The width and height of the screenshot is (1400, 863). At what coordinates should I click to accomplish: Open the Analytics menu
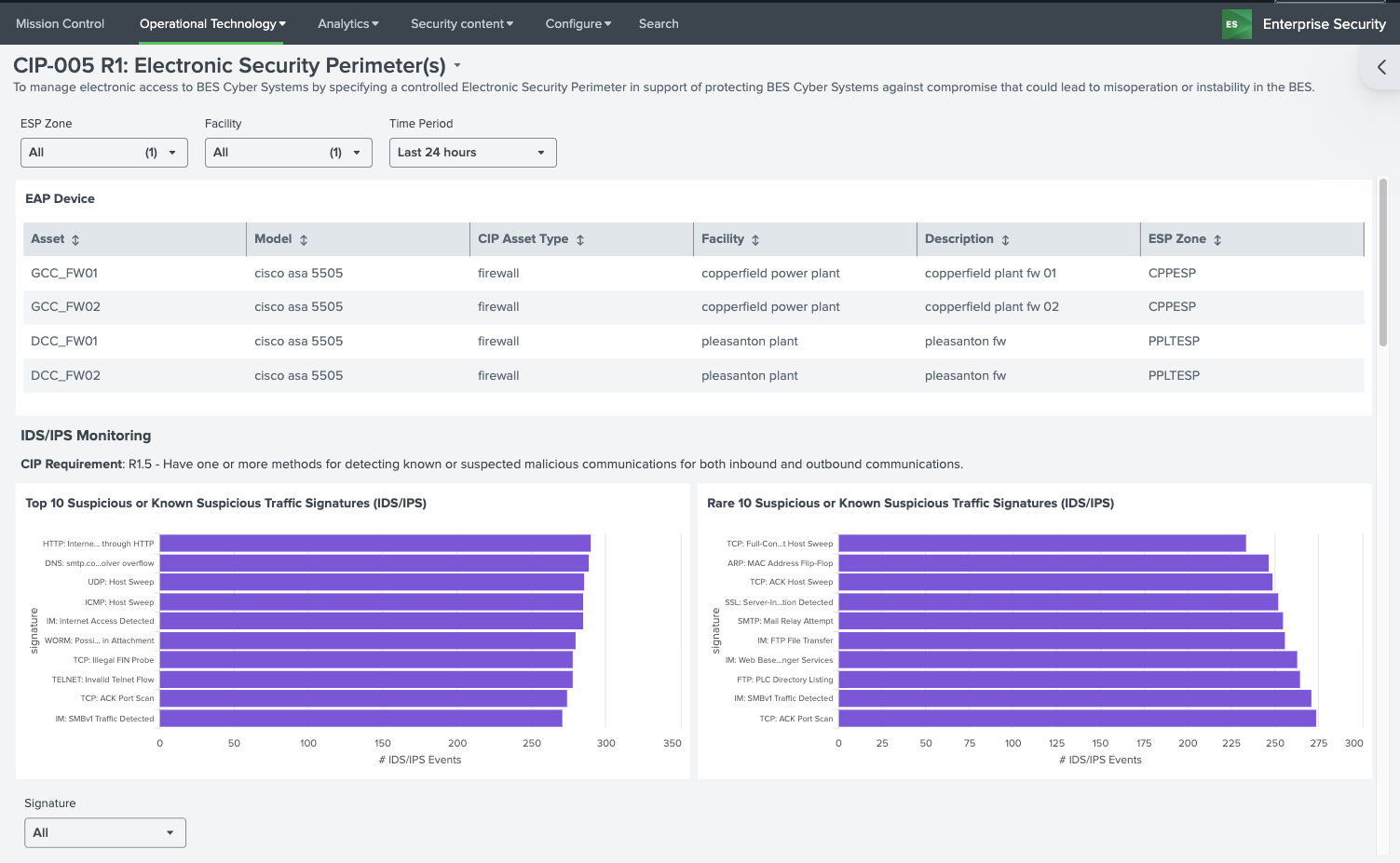[347, 23]
